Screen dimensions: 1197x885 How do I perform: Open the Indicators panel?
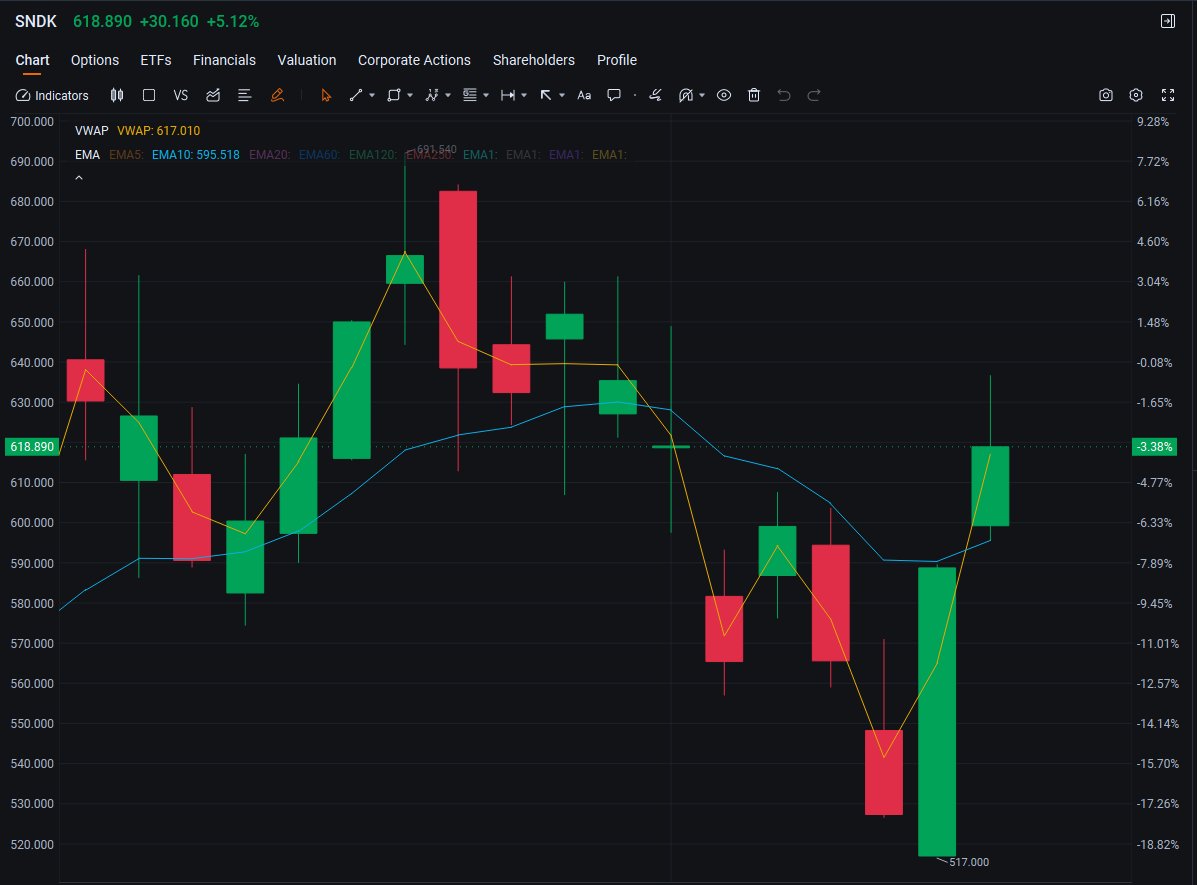click(52, 95)
